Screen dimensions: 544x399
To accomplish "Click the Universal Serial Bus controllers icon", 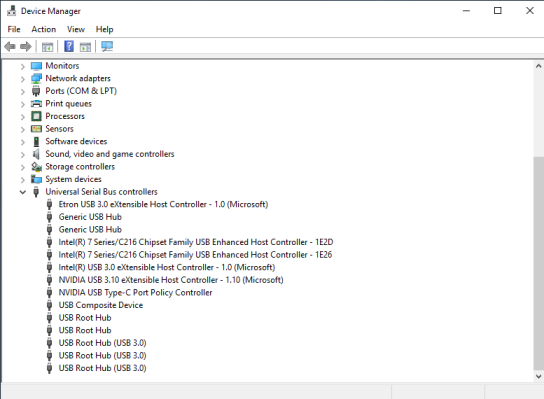I will [x=36, y=192].
